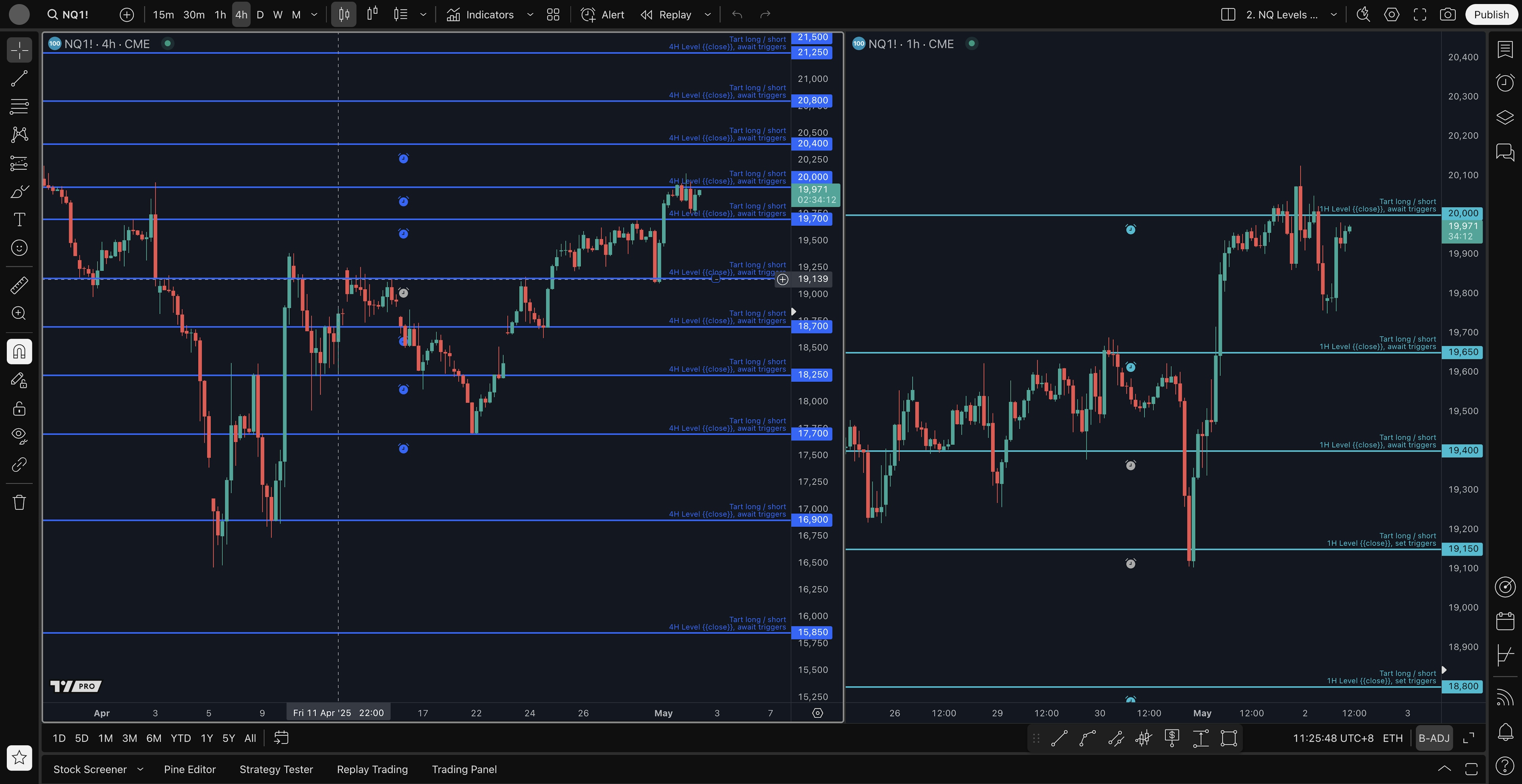Open the Pine Editor tab

[x=190, y=769]
